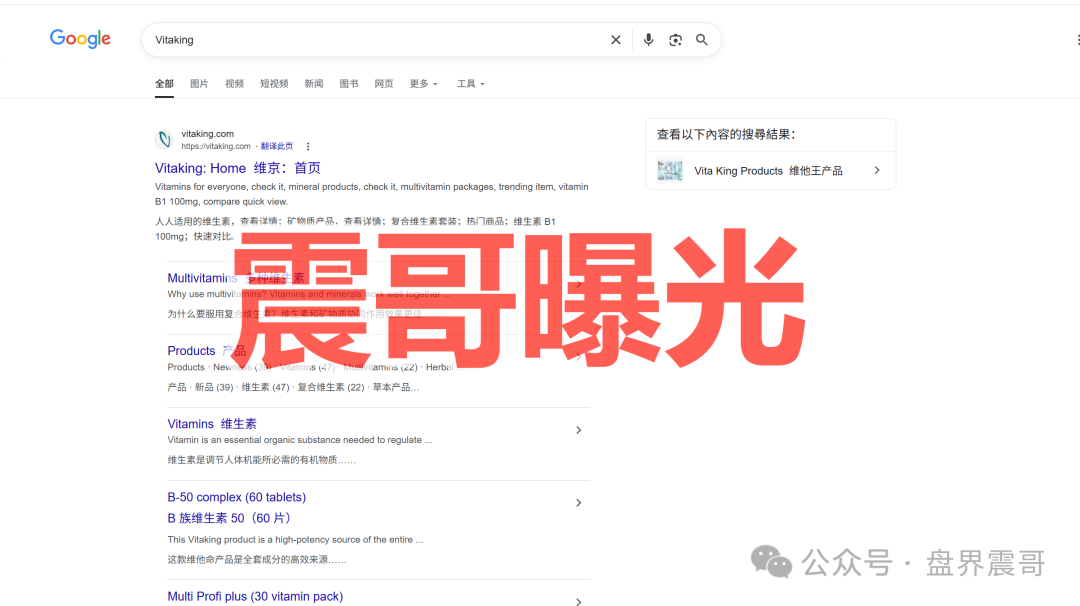This screenshot has width=1080, height=606.
Task: Open the three-dot menu beside vitaking.com
Action: pyautogui.click(x=307, y=146)
